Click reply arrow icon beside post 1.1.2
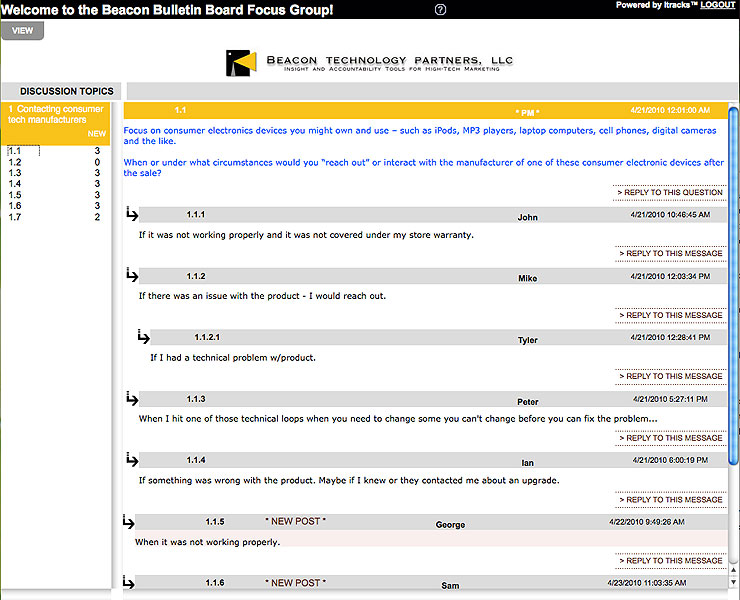The height and width of the screenshot is (600, 740). coord(132,275)
